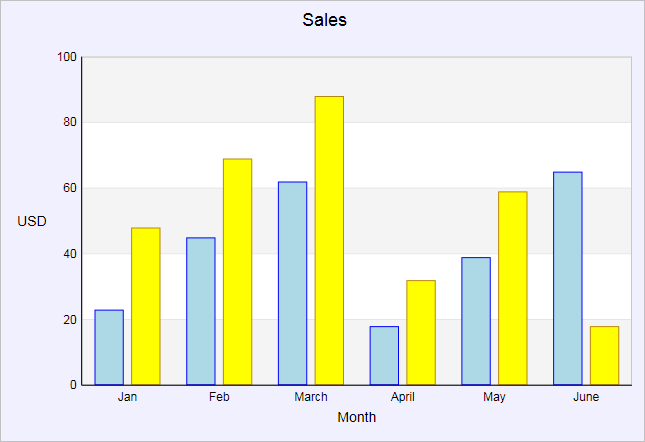Select the tallest yellow bar in March
The image size is (645, 442).
329,240
